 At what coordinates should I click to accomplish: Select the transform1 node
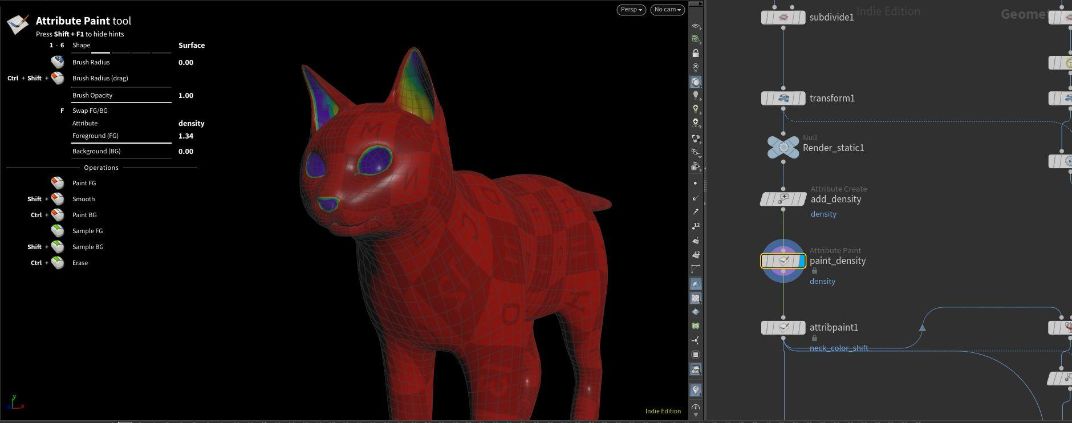pos(783,98)
